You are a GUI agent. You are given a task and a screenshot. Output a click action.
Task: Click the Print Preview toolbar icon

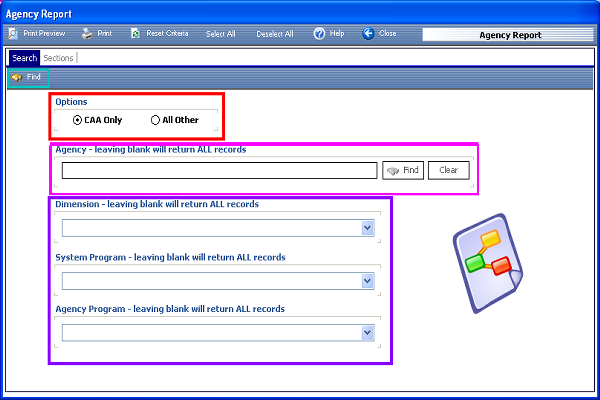click(13, 33)
